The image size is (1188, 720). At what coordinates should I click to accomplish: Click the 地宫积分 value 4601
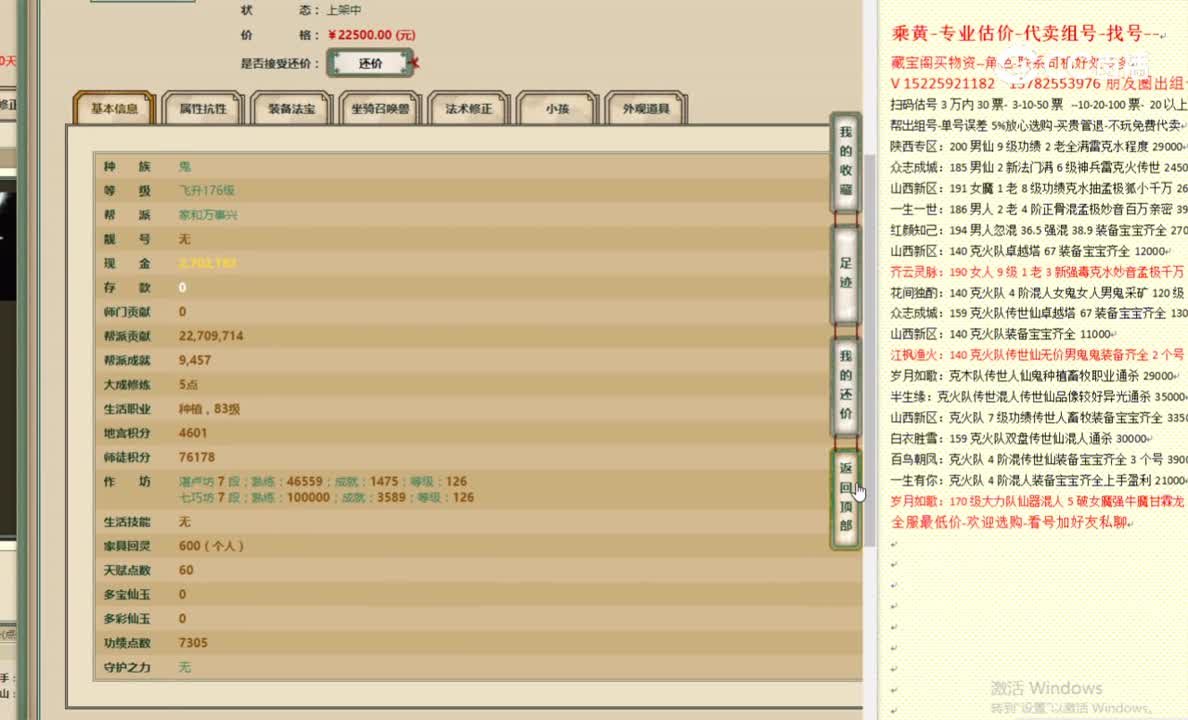[192, 433]
